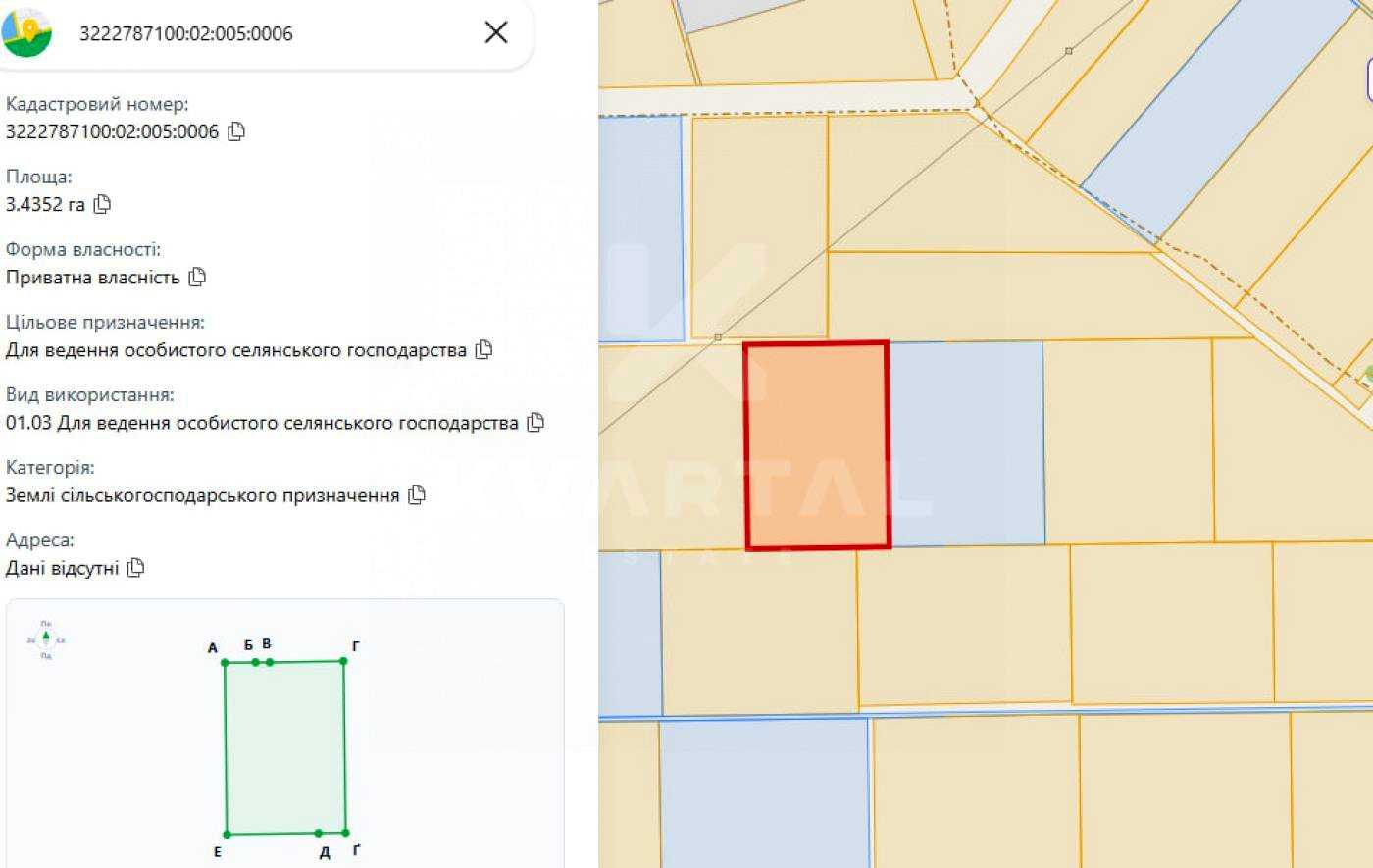
Task: Select the diagonal blue parcel top right
Action: (1216, 118)
